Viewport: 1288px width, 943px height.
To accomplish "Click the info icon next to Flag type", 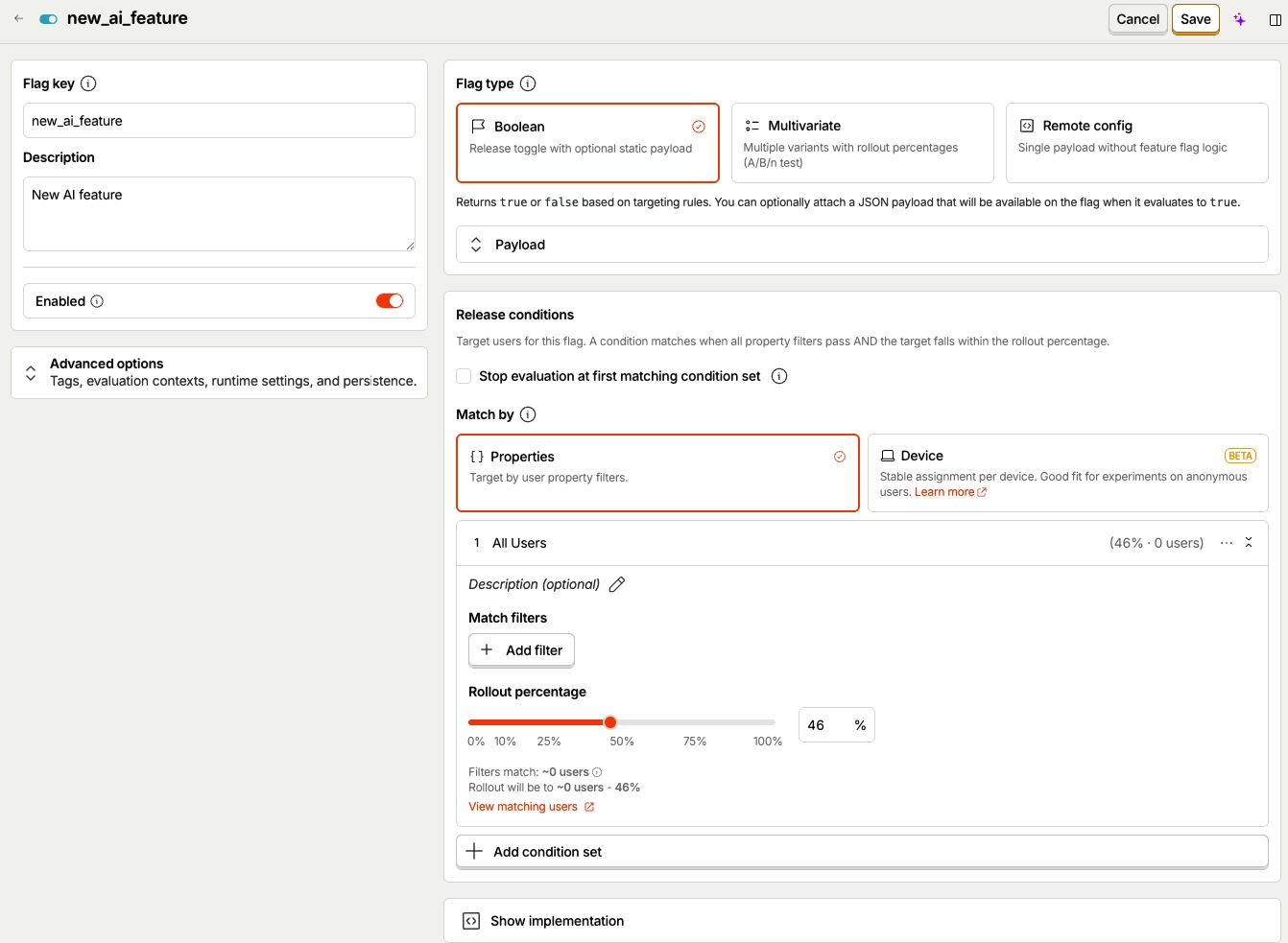I will coord(528,83).
